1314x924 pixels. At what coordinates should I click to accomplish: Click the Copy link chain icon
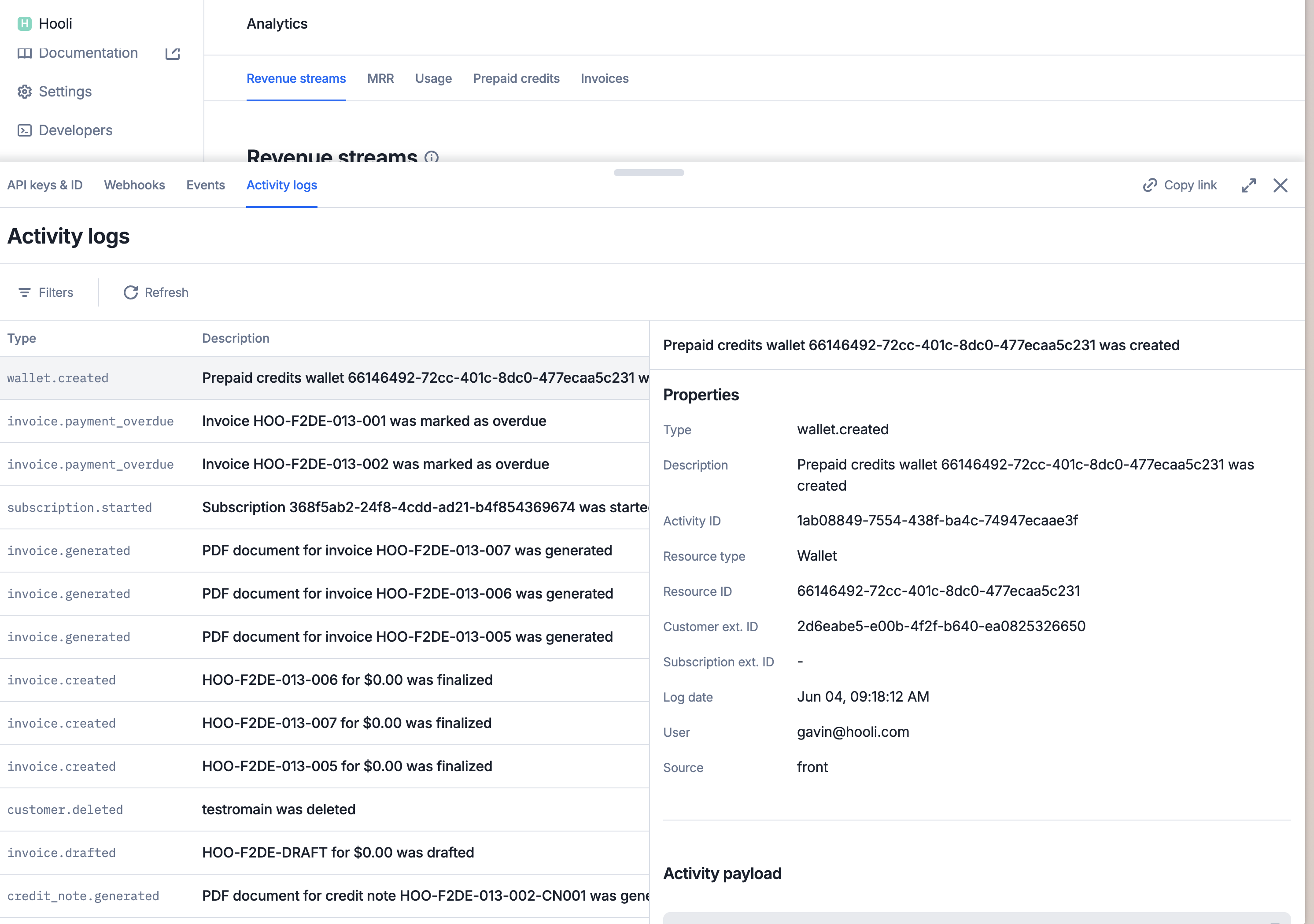point(1150,185)
